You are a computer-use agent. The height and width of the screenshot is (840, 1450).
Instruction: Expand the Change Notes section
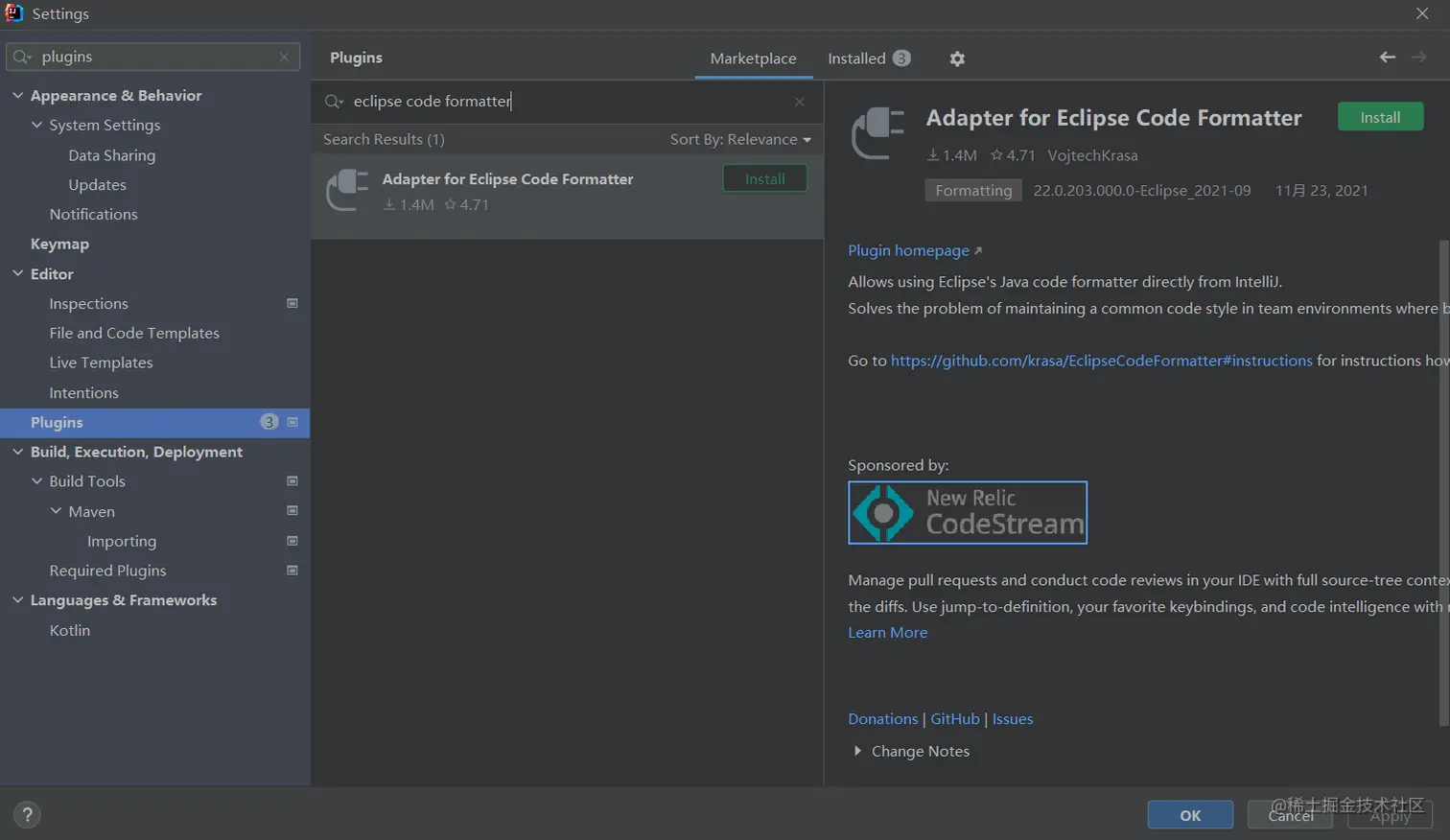(857, 751)
